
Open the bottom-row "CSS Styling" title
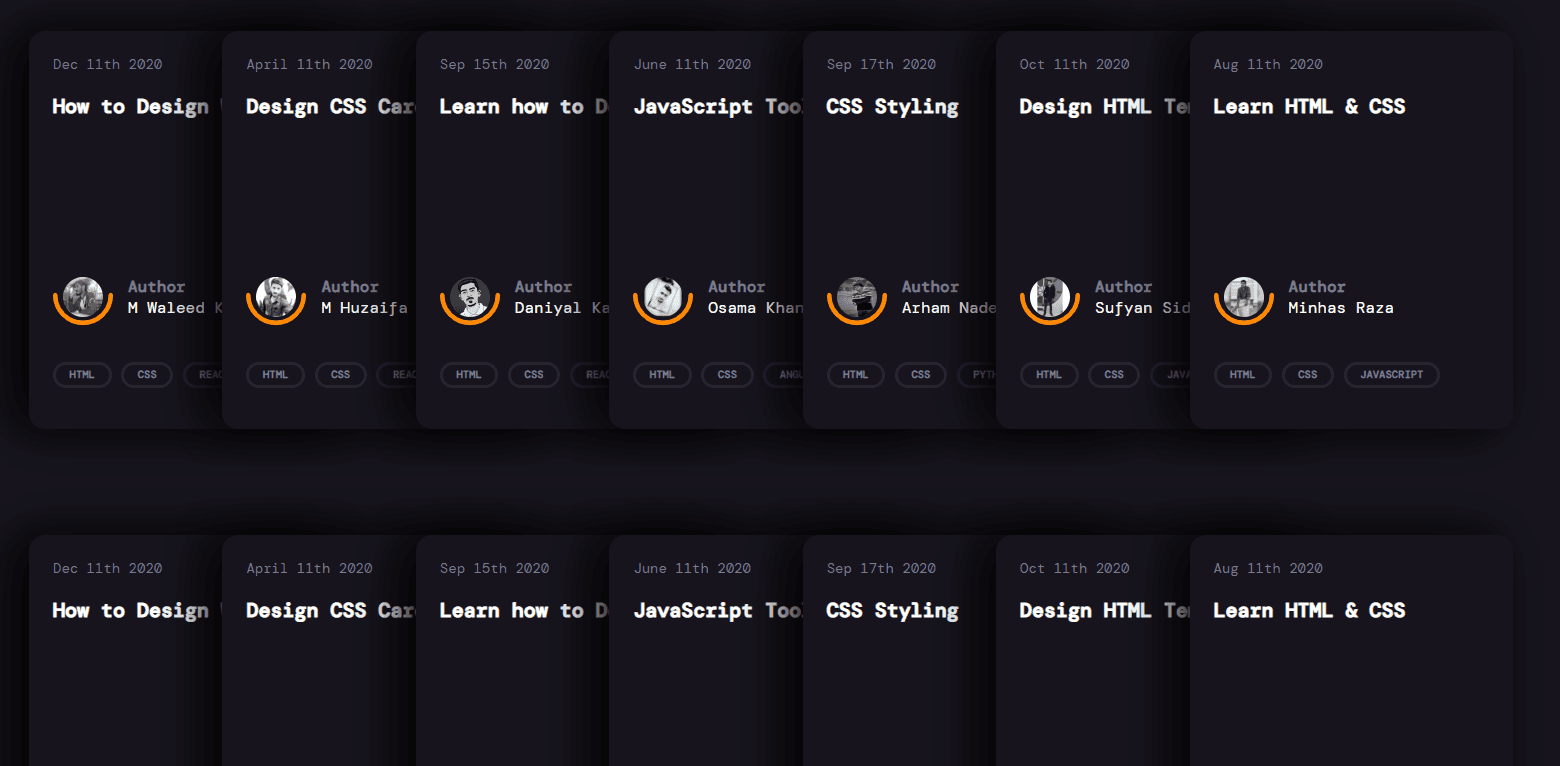tap(892, 611)
